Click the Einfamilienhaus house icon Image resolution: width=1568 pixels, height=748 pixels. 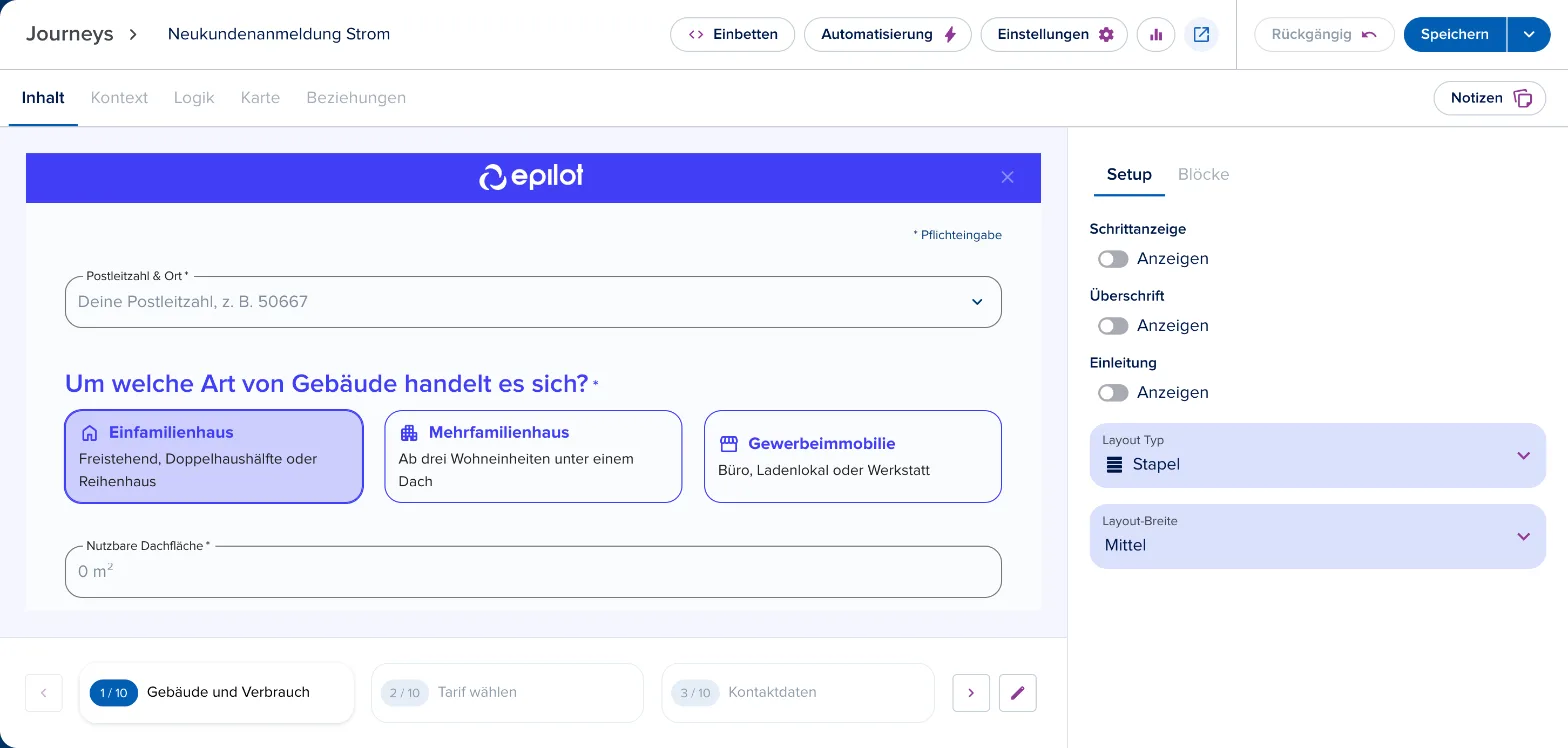pyautogui.click(x=90, y=433)
